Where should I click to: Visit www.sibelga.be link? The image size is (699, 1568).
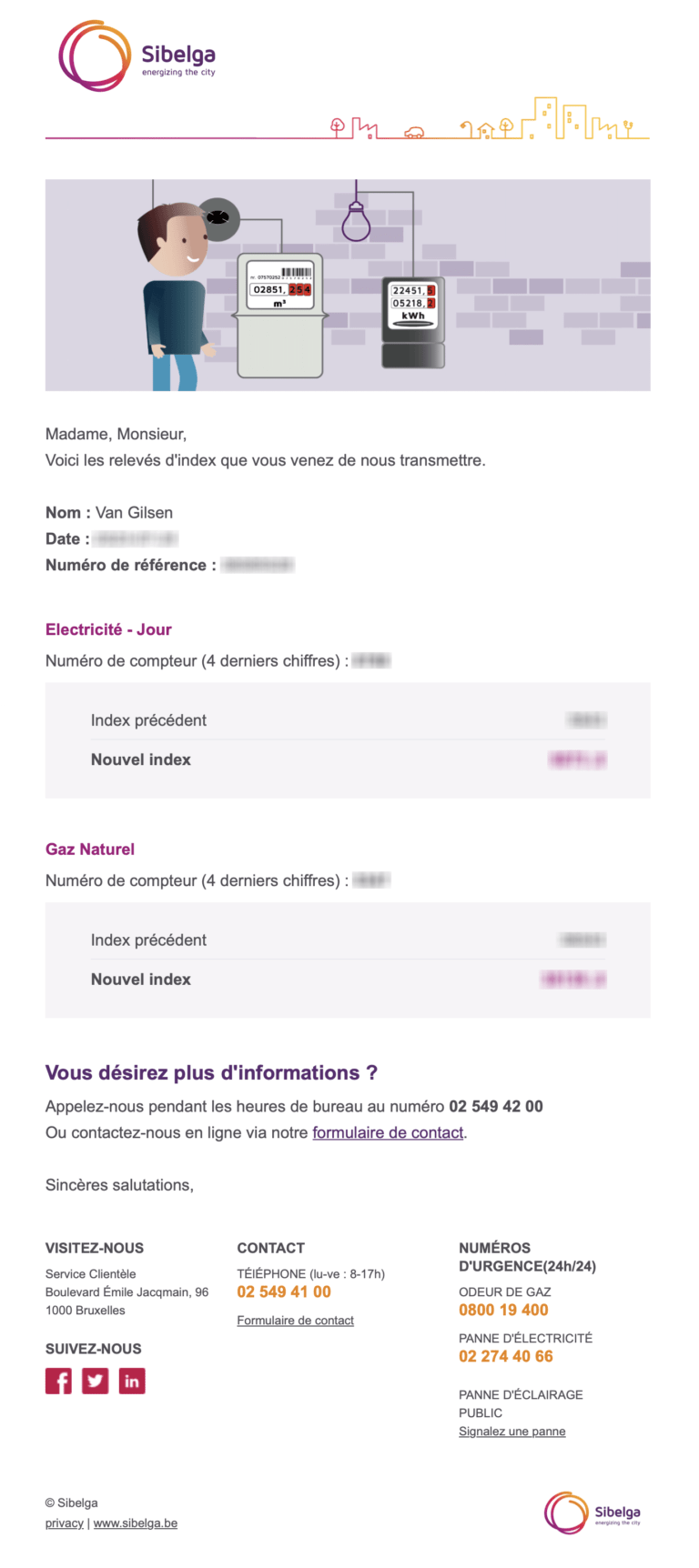[x=136, y=1523]
